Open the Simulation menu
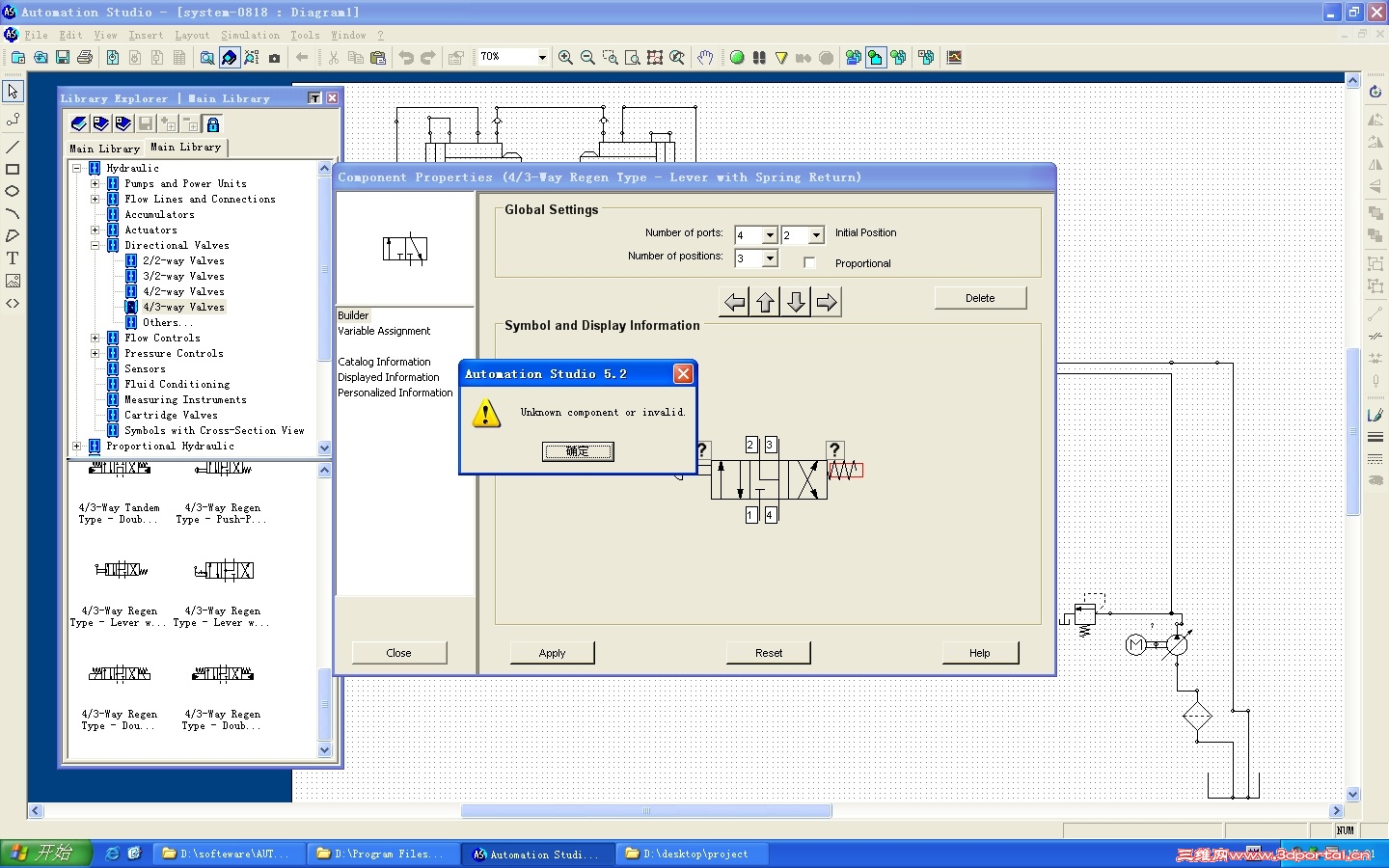 250,36
